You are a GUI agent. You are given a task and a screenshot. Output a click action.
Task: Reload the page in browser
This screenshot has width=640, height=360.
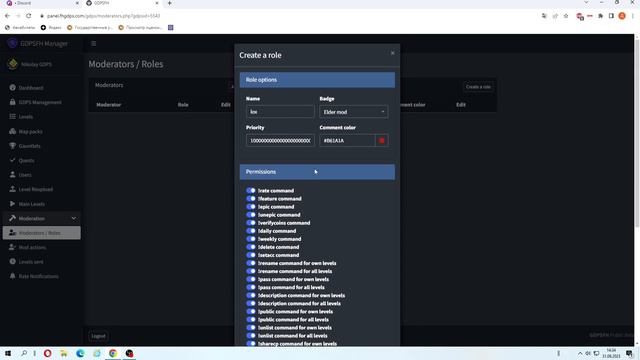click(29, 16)
